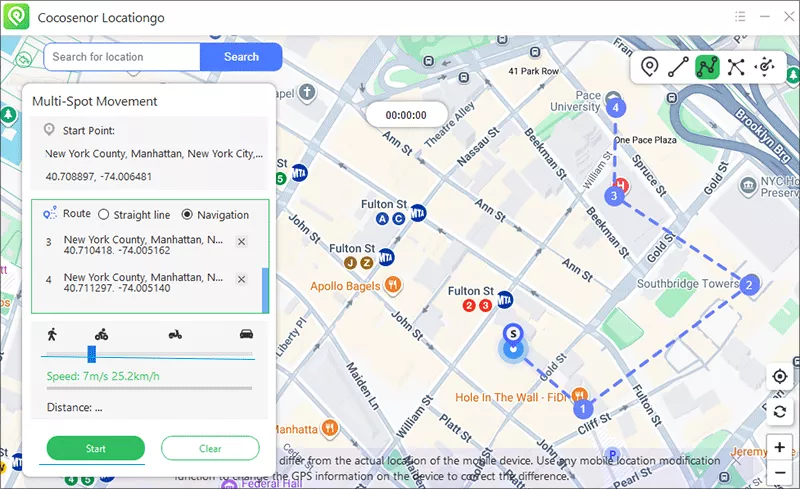Click the Cocosenor Locationgo app logo
Viewport: 800px width, 489px height.
(16, 17)
